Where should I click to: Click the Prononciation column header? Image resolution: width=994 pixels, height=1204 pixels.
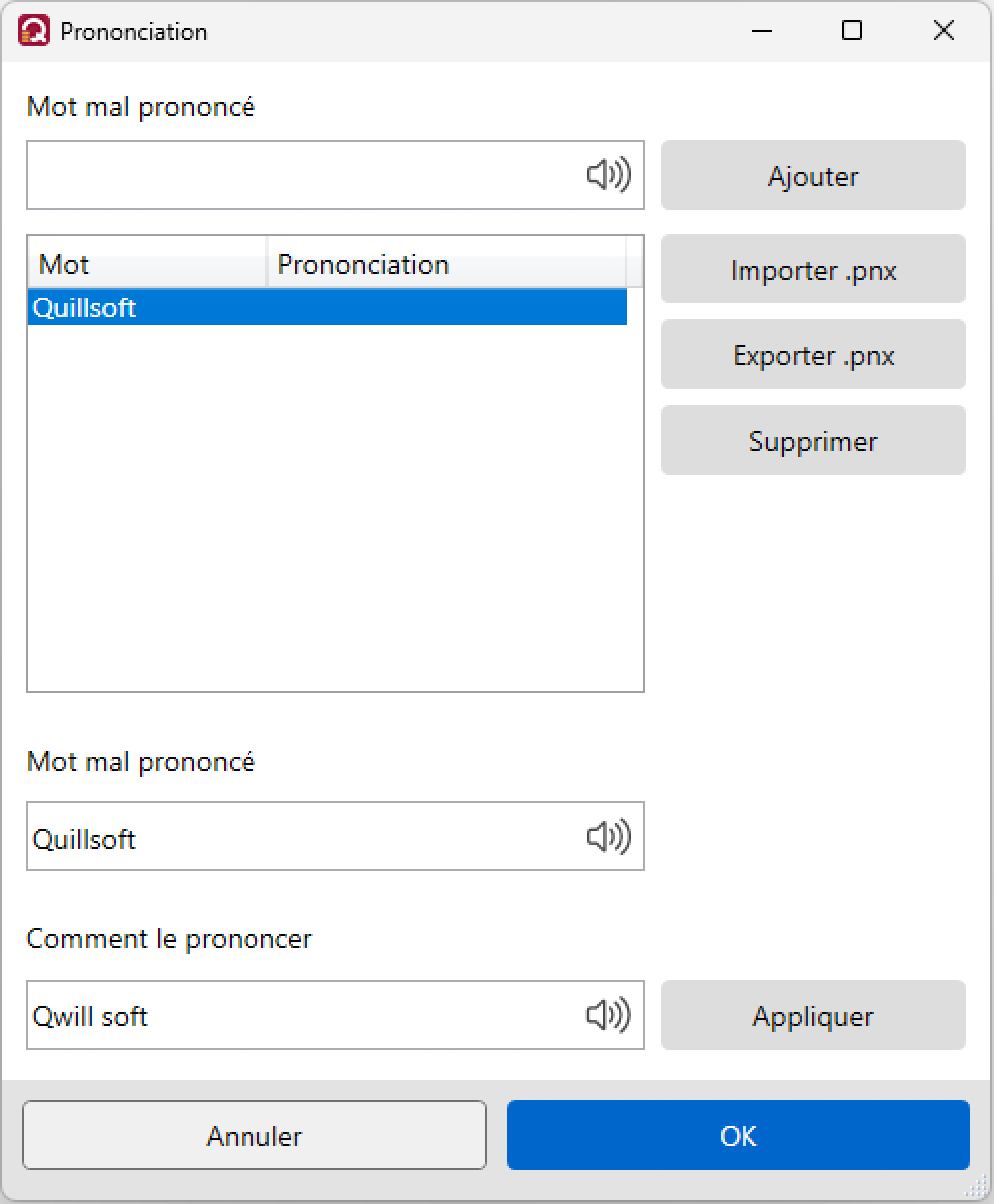coord(445,264)
